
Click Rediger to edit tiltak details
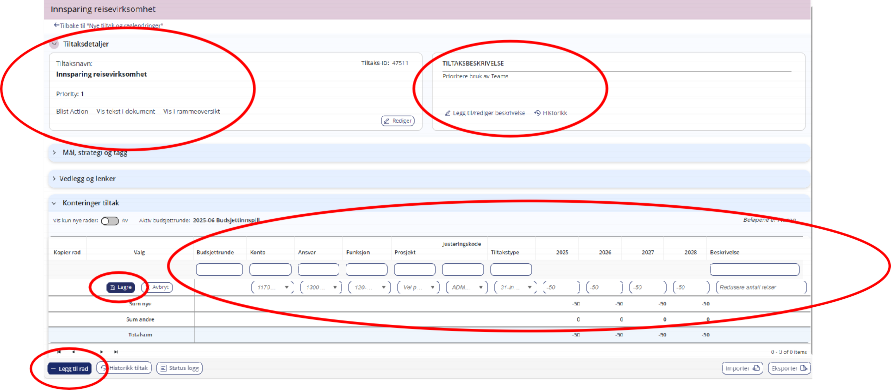pos(398,121)
